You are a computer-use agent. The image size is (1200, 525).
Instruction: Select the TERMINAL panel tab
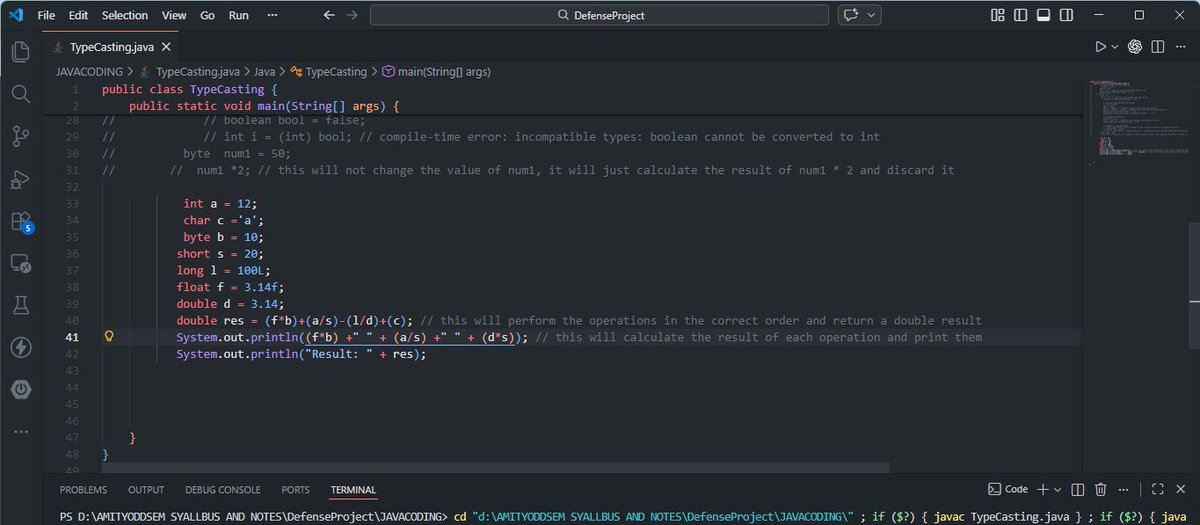point(353,490)
